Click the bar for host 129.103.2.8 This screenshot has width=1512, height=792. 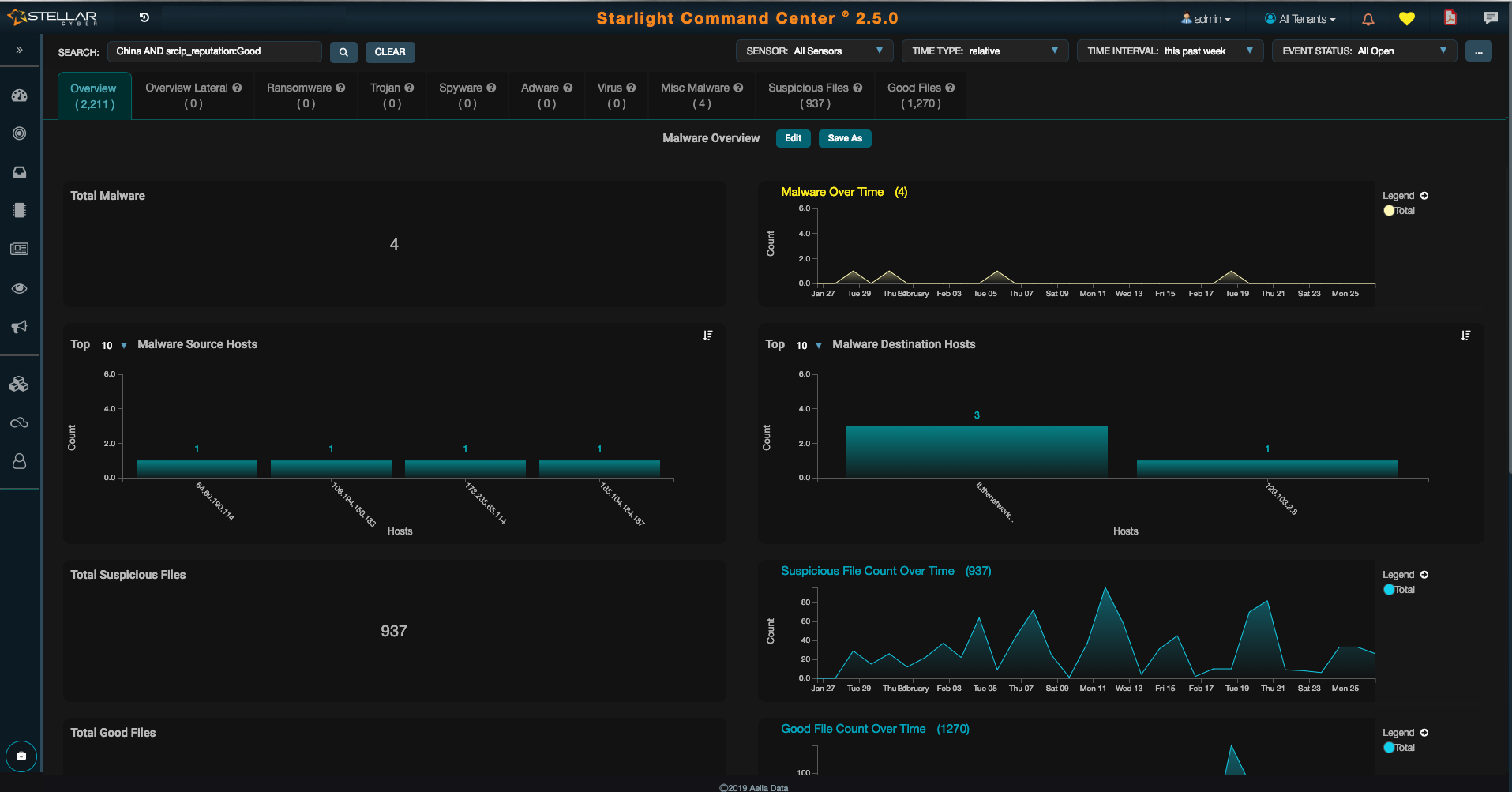pos(1267,469)
